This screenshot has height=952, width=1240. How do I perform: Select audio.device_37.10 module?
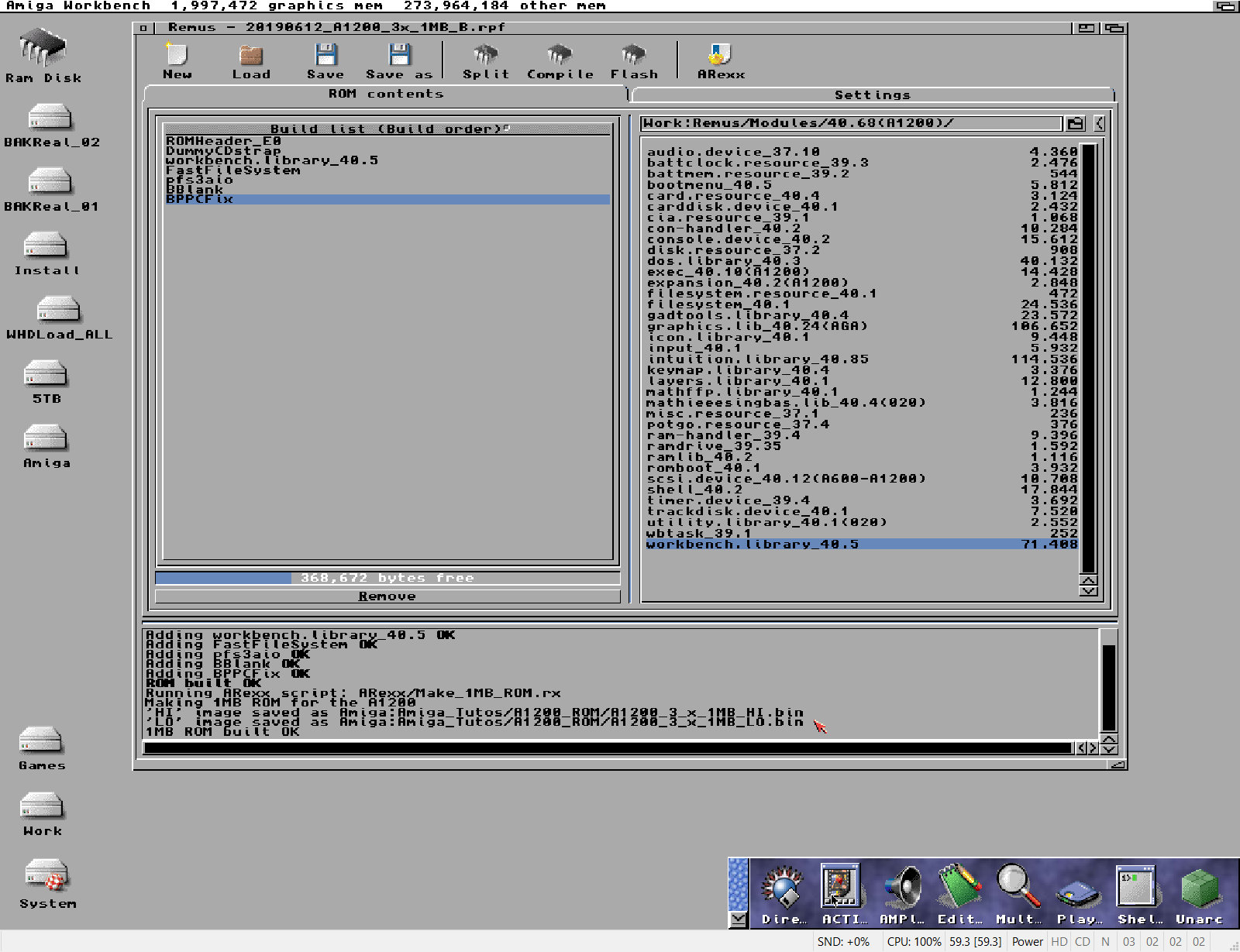(x=862, y=152)
